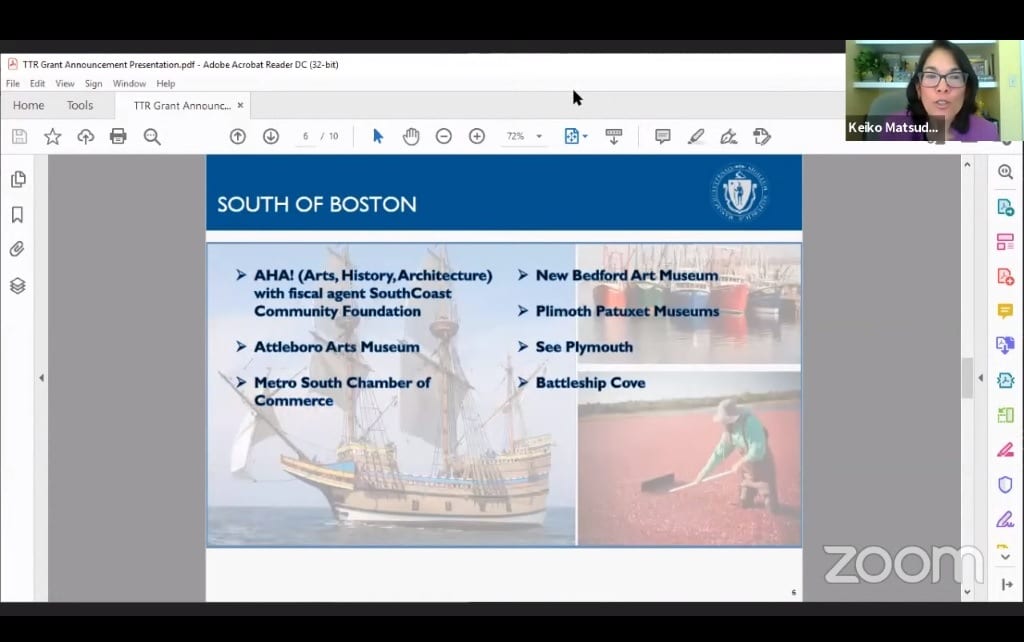Viewport: 1024px width, 642px height.
Task: Add a comment sticky note
Action: (x=662, y=136)
